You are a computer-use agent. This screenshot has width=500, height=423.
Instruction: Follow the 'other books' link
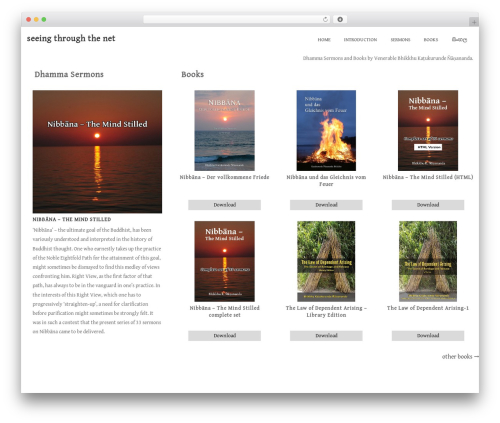pyautogui.click(x=460, y=356)
